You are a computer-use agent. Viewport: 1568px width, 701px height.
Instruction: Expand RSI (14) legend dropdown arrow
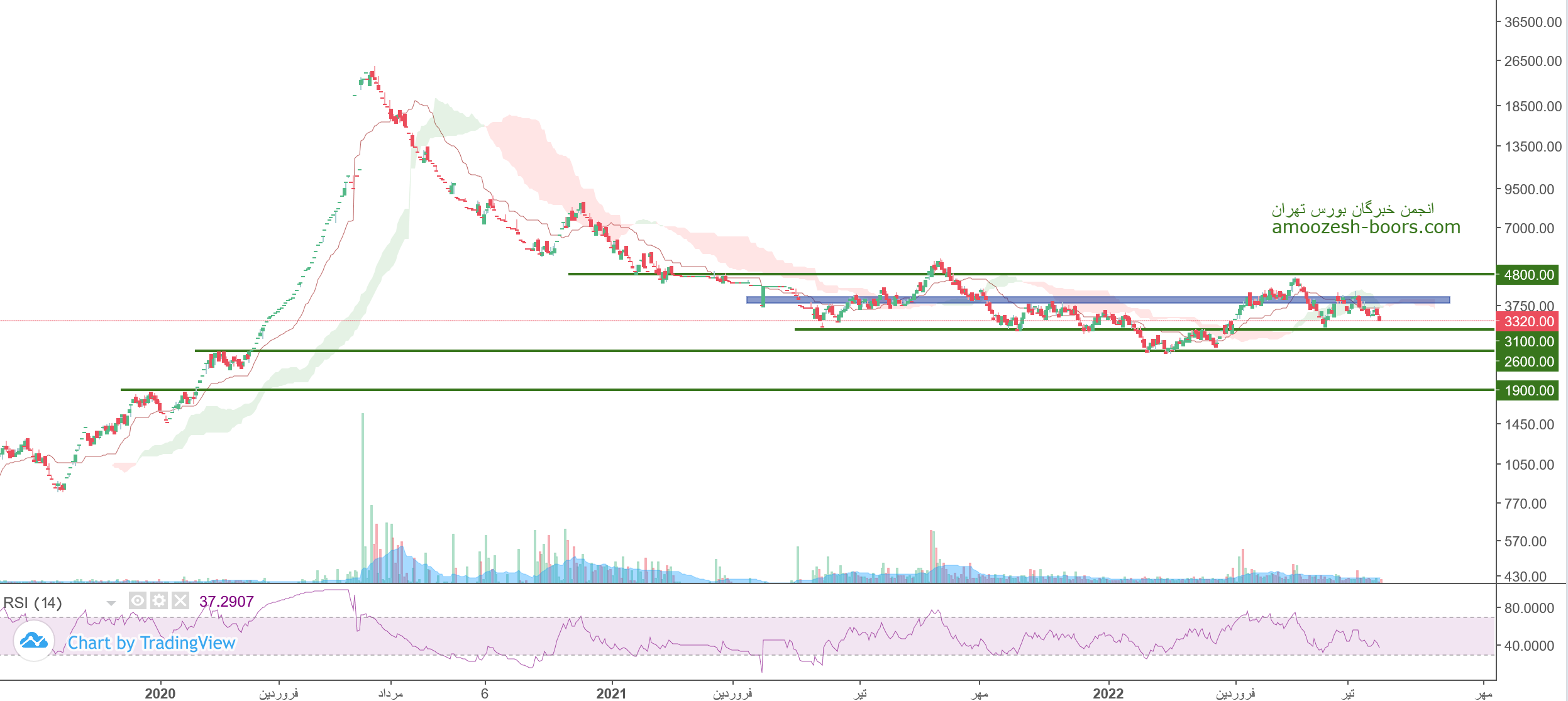coord(111,604)
